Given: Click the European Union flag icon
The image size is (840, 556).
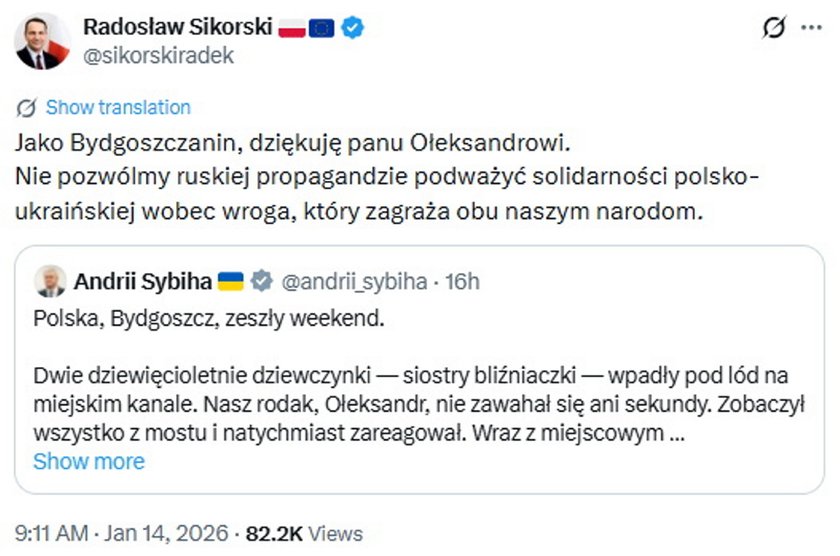Looking at the screenshot, I should click(322, 28).
